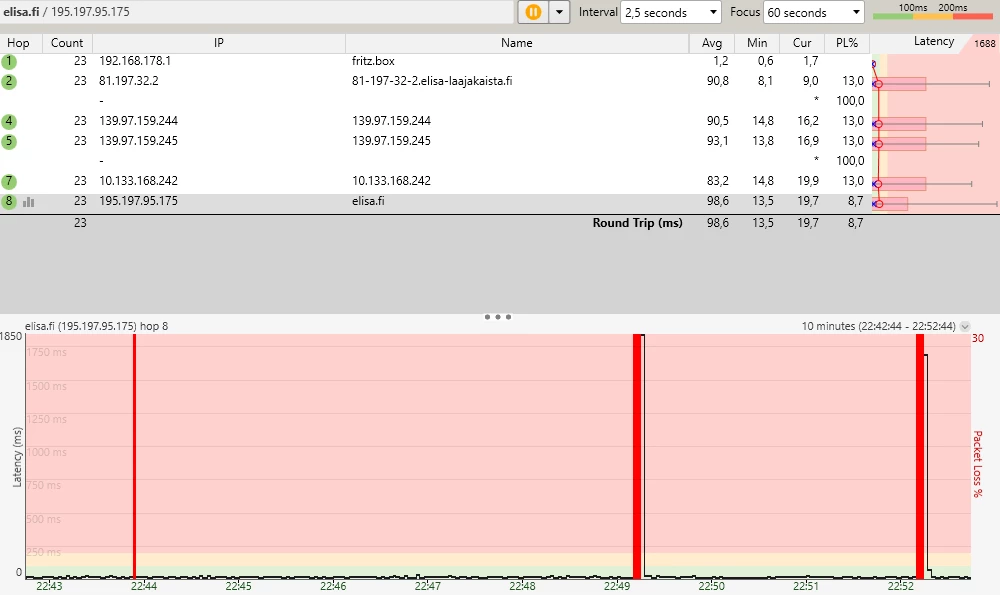1000x595 pixels.
Task: Click the red packet loss bar near 22:49
Action: [636, 456]
